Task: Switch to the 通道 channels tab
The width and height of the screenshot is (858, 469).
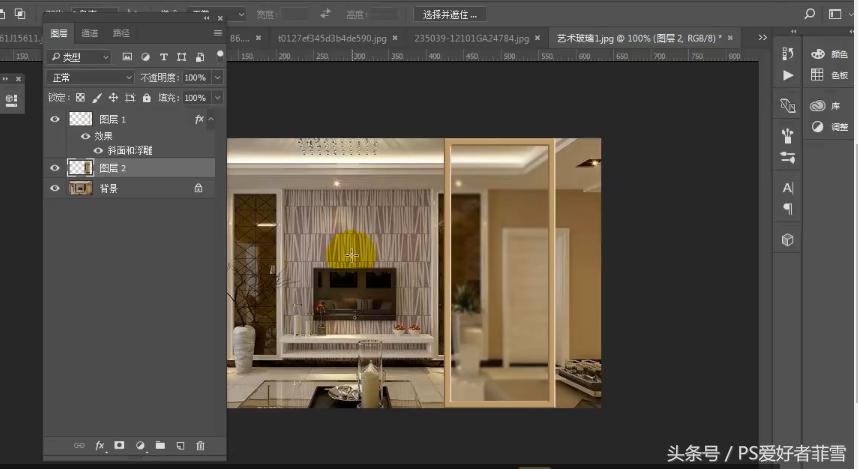Action: pyautogui.click(x=90, y=33)
